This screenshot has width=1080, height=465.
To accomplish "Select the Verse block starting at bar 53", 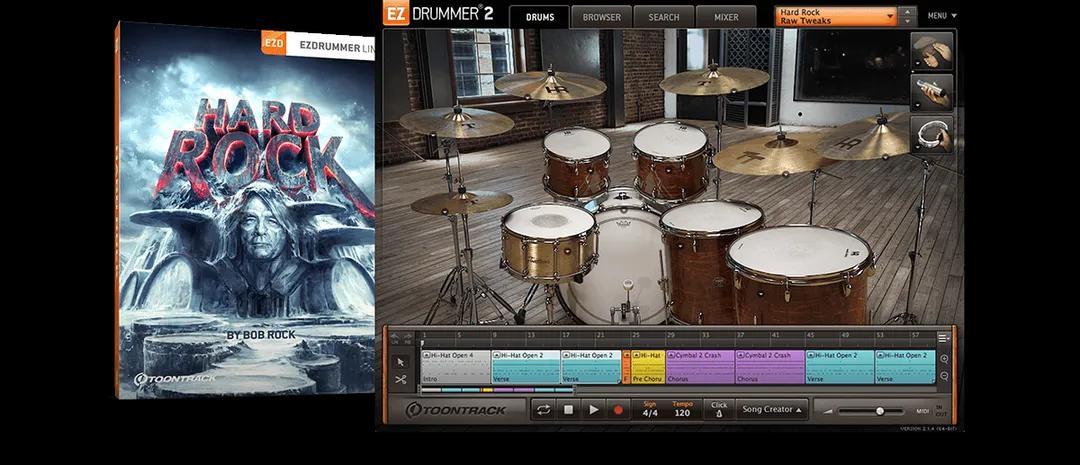I will (905, 366).
